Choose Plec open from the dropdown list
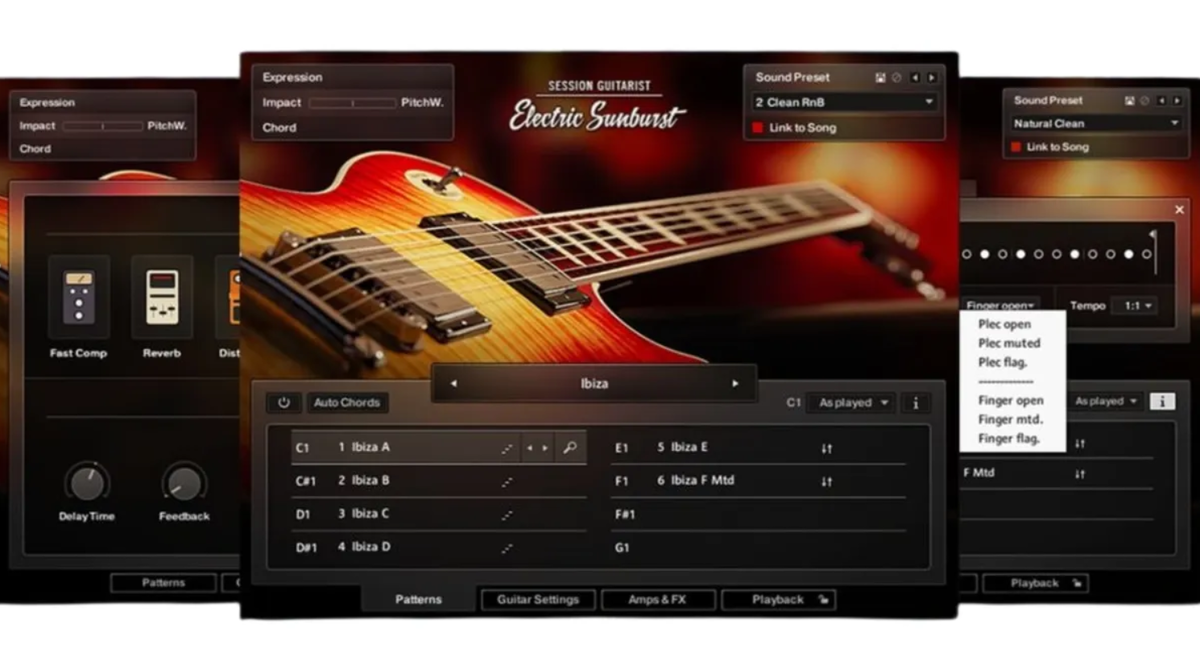 pos(1004,325)
